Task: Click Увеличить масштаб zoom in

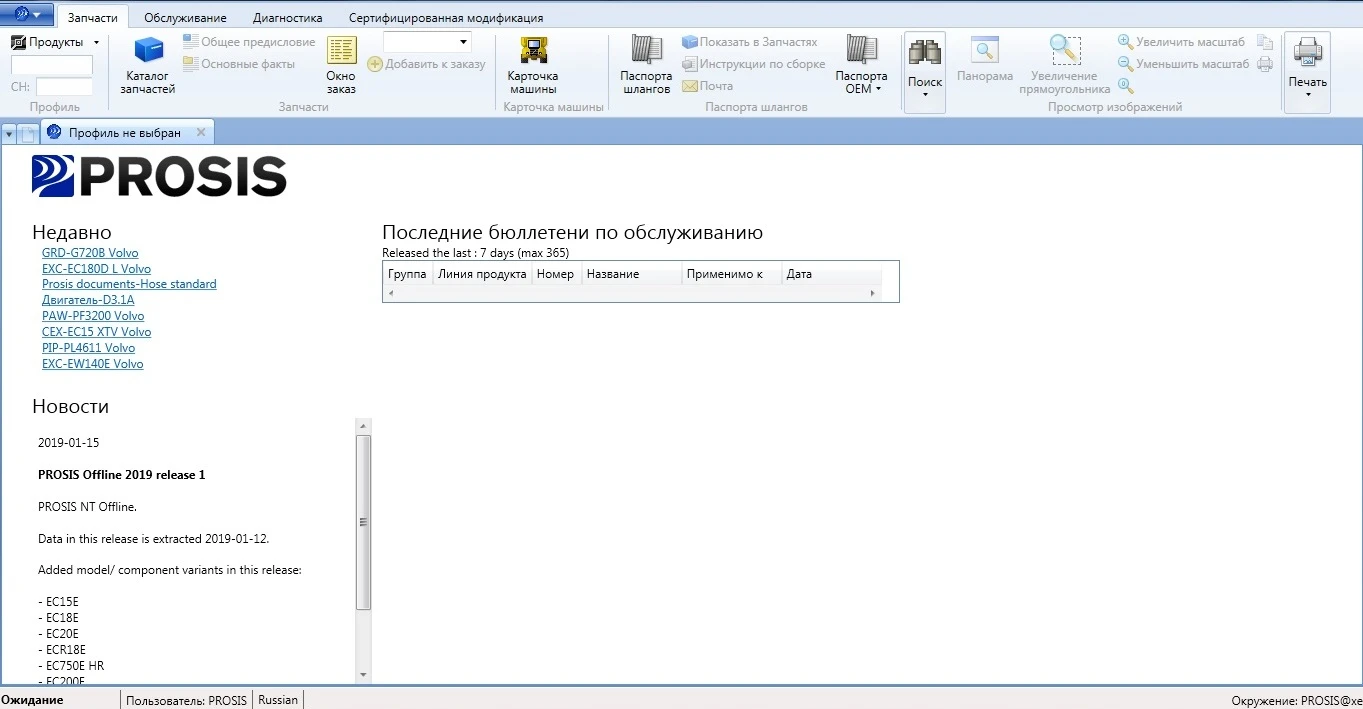Action: 1182,42
